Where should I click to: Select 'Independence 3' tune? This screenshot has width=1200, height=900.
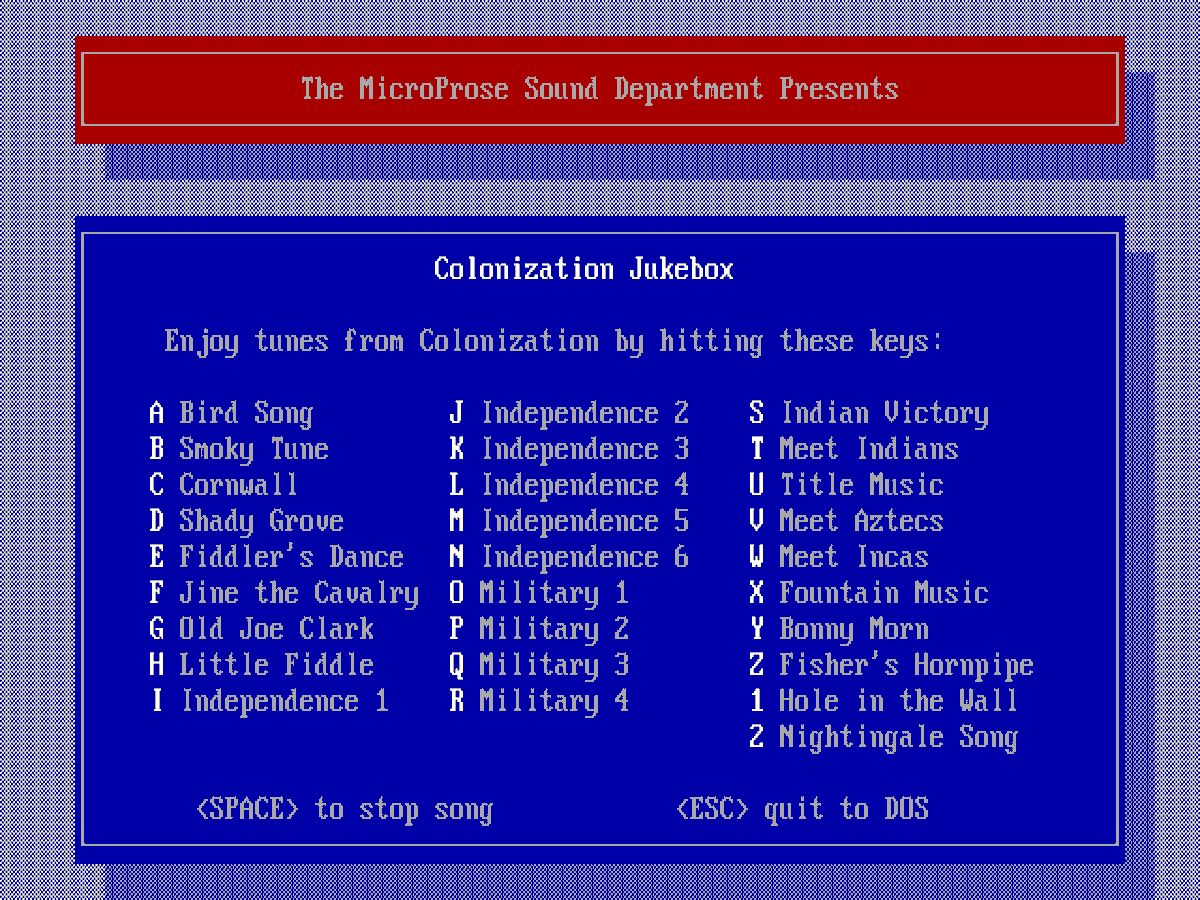569,449
